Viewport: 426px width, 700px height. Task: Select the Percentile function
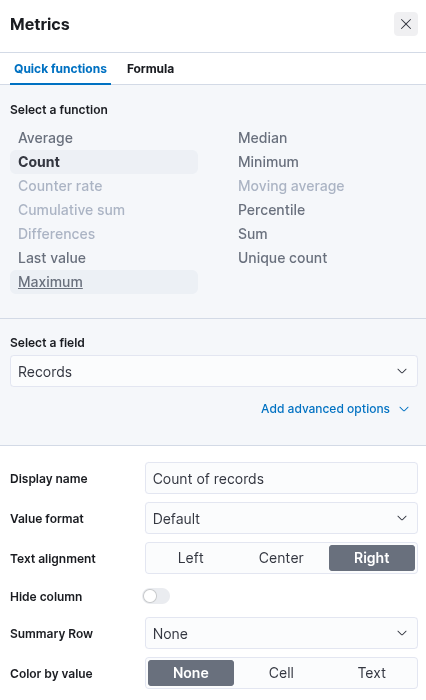click(x=271, y=210)
